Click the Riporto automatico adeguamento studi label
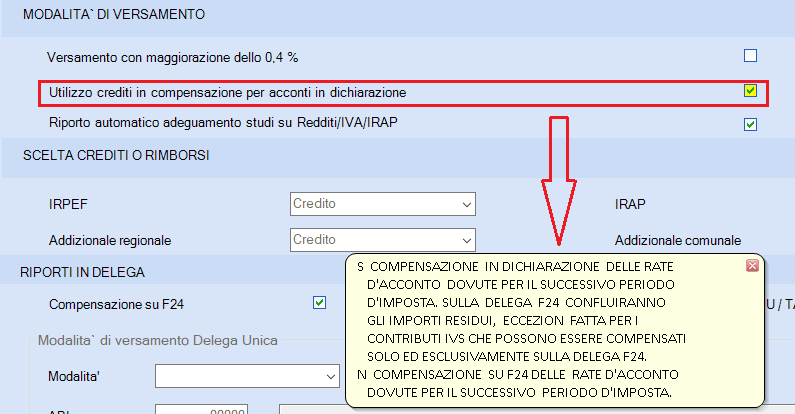Image resolution: width=795 pixels, height=414 pixels. [223, 123]
